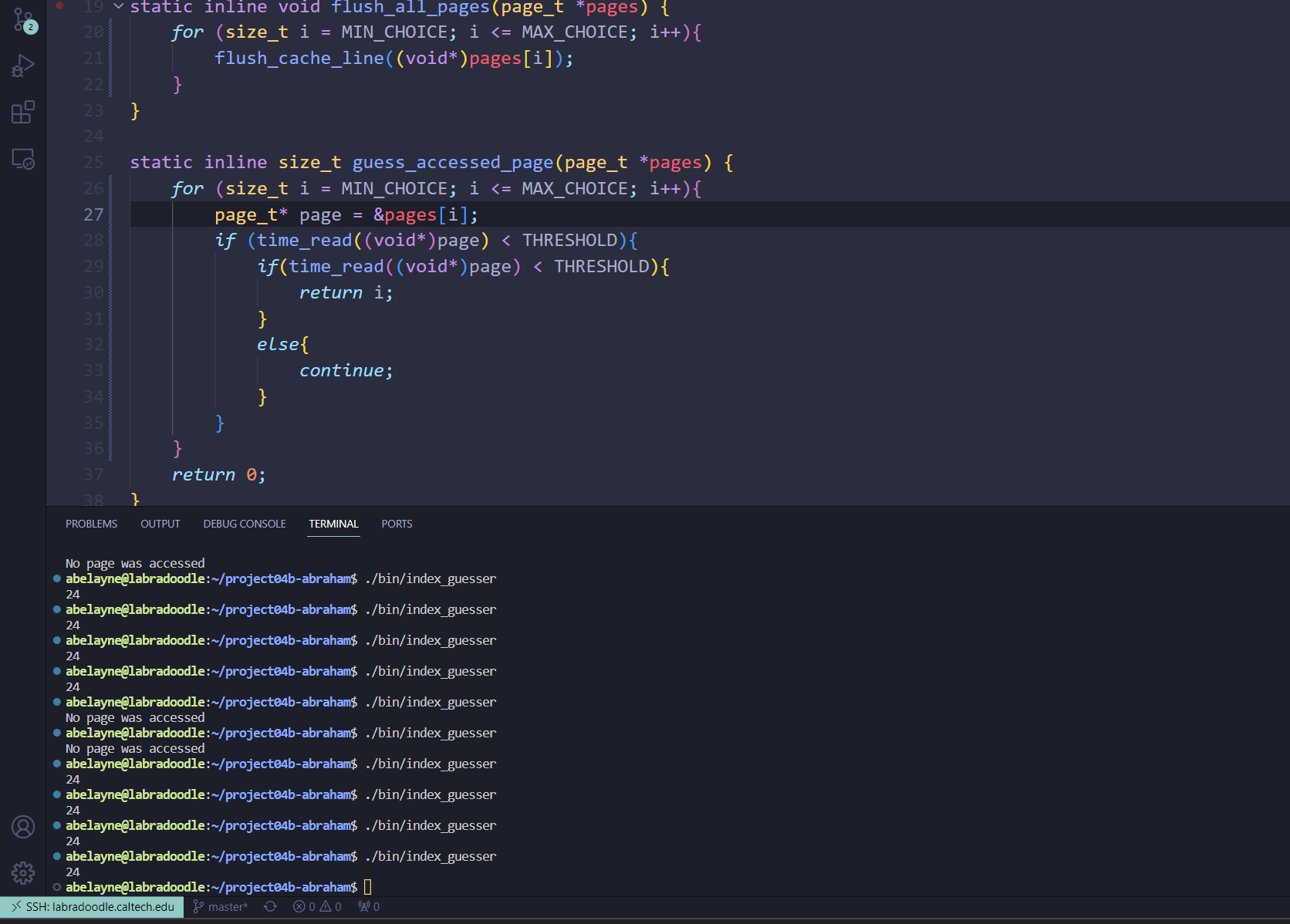The height and width of the screenshot is (924, 1290).
Task: Open the Extensions view
Action: pos(23,113)
